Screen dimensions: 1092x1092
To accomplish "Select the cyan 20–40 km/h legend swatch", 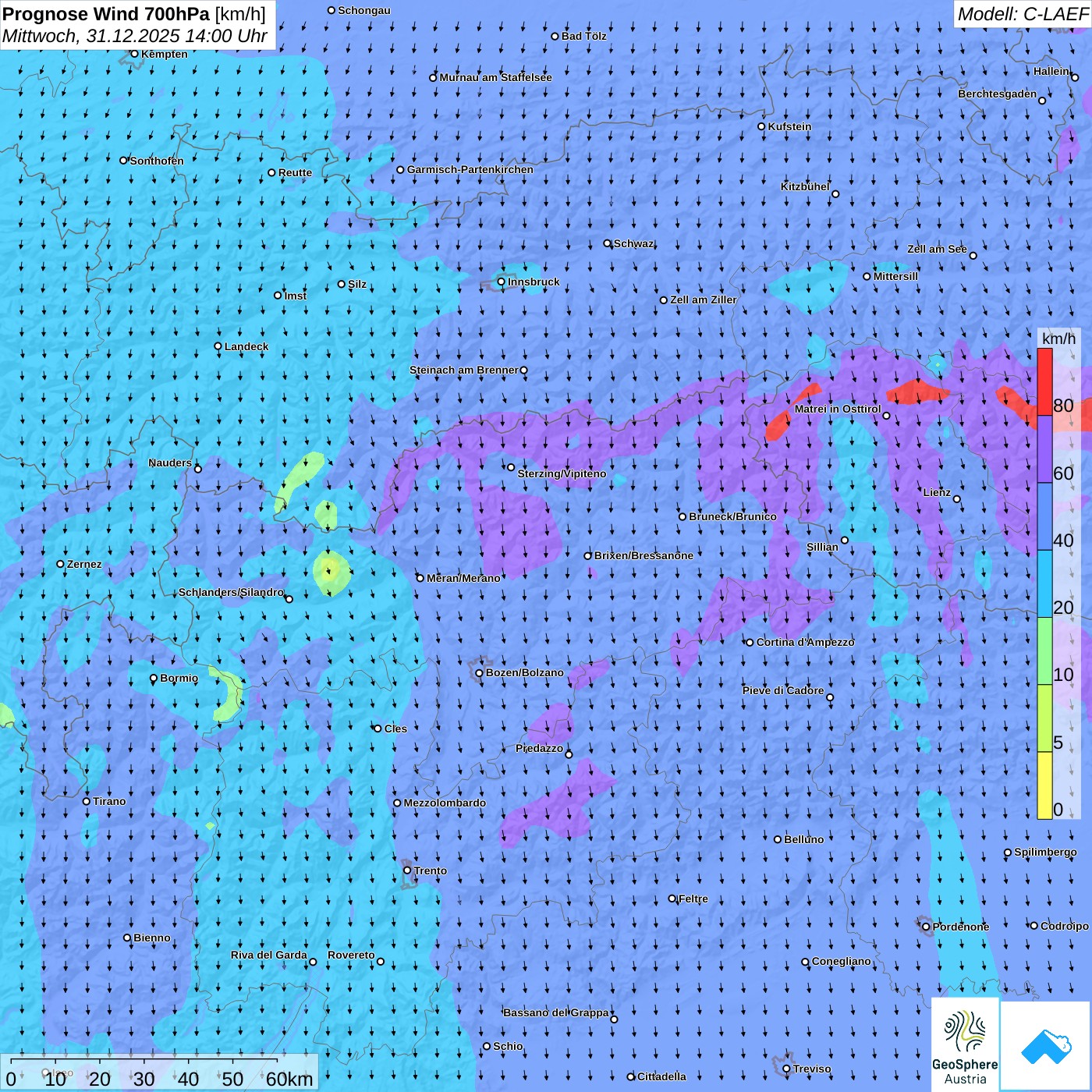I will [x=1044, y=583].
